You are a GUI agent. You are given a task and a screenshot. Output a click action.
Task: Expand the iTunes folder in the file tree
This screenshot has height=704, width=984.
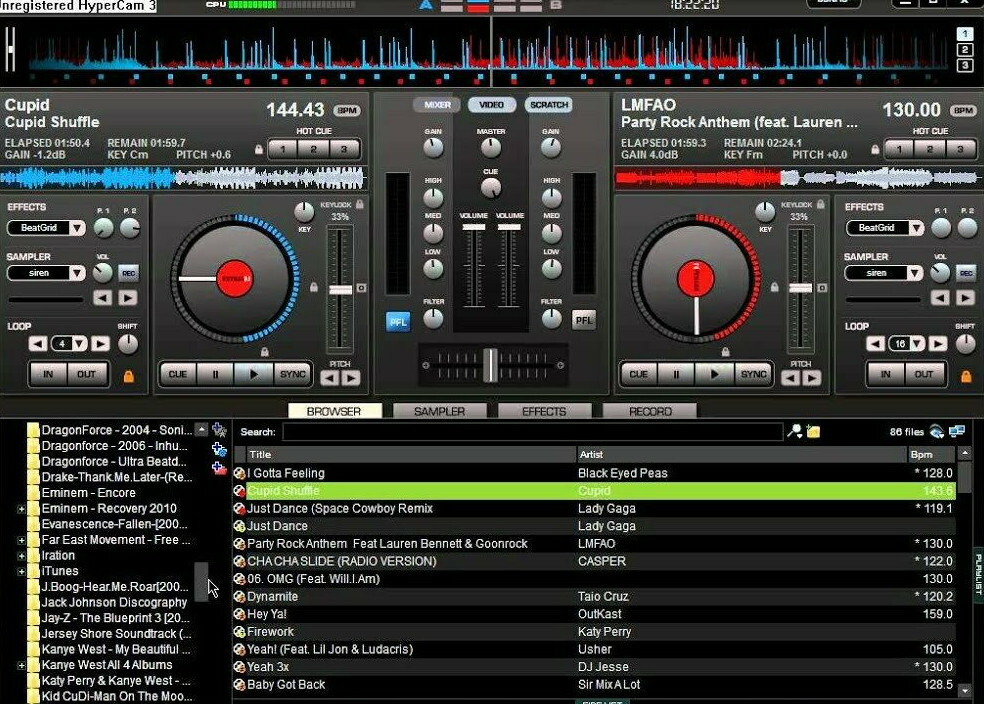click(22, 571)
